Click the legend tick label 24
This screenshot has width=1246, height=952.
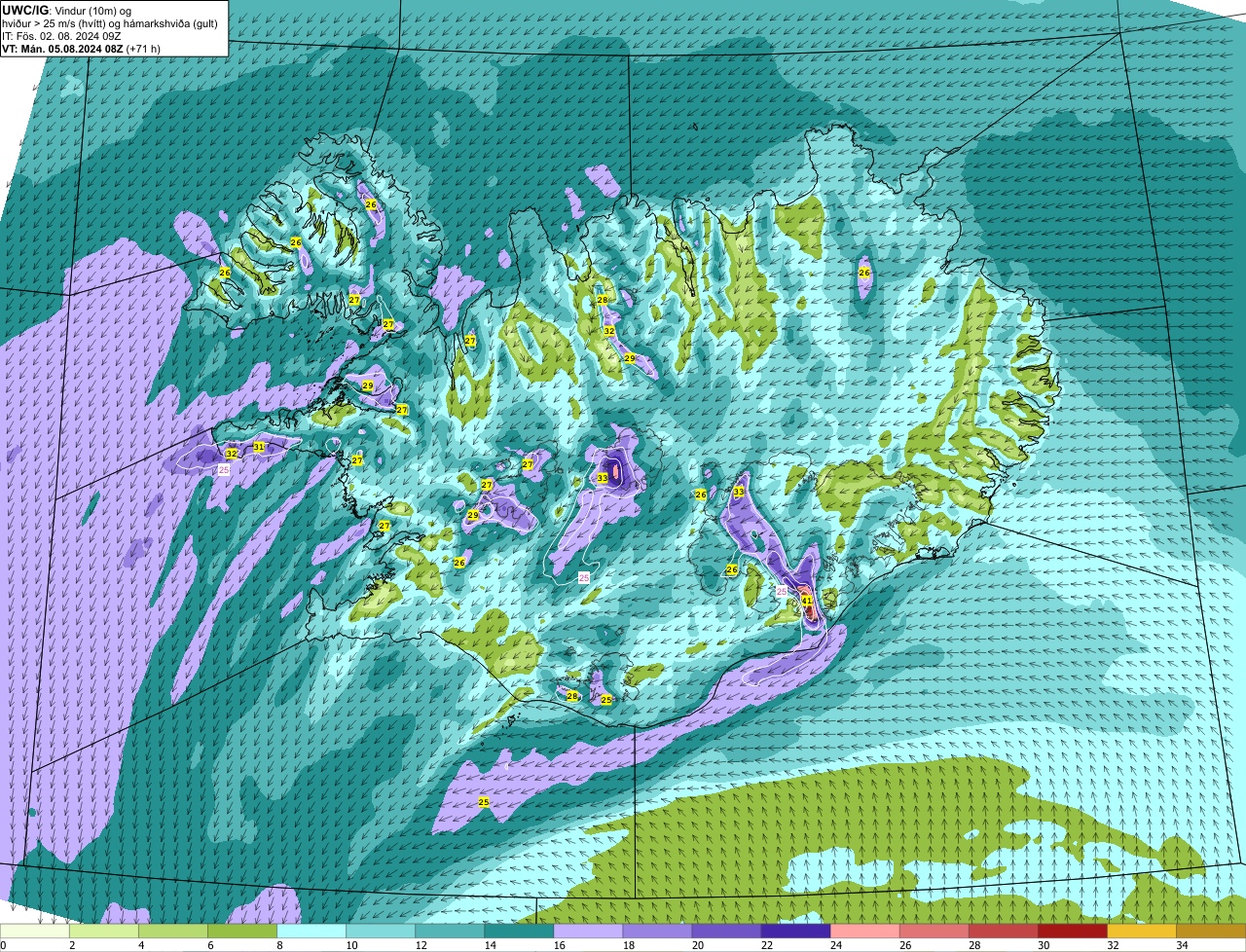(835, 945)
